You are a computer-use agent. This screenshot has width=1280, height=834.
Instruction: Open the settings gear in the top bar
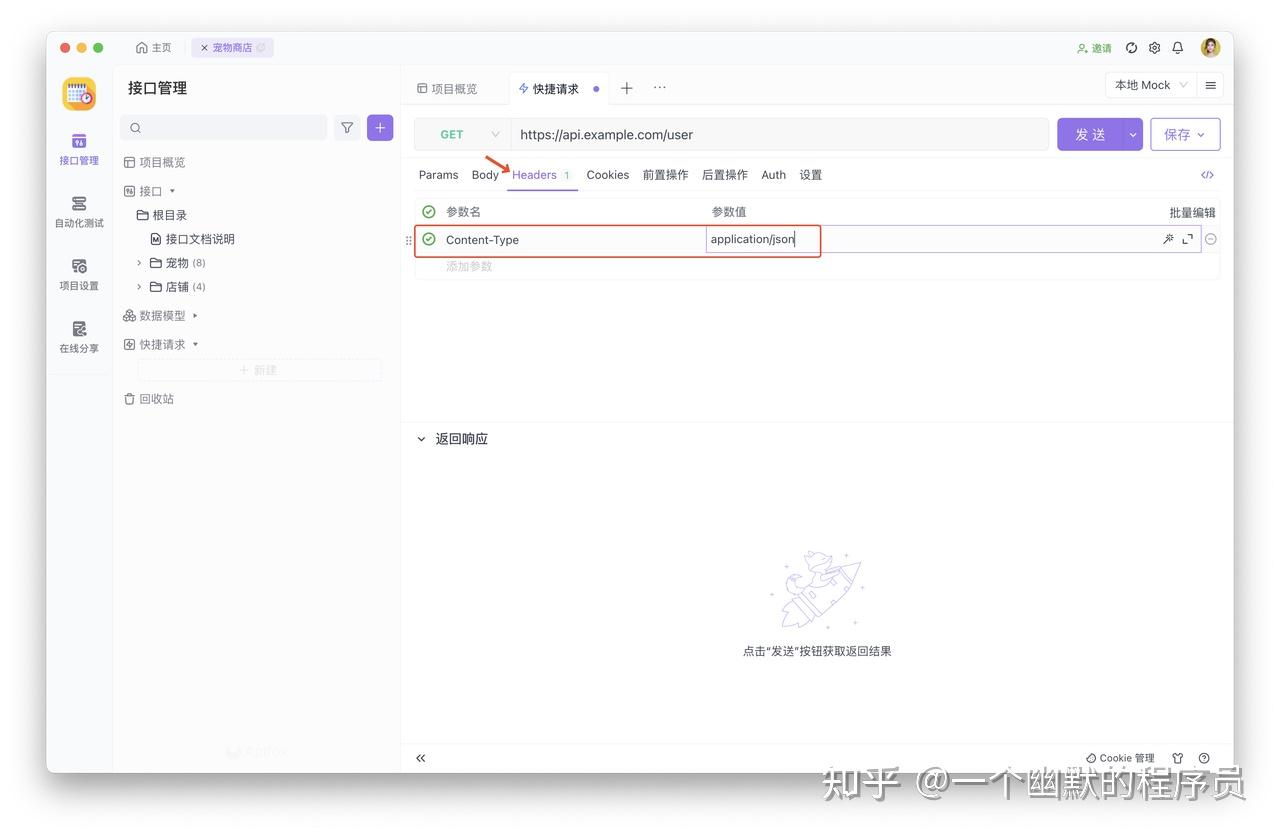tap(1154, 47)
